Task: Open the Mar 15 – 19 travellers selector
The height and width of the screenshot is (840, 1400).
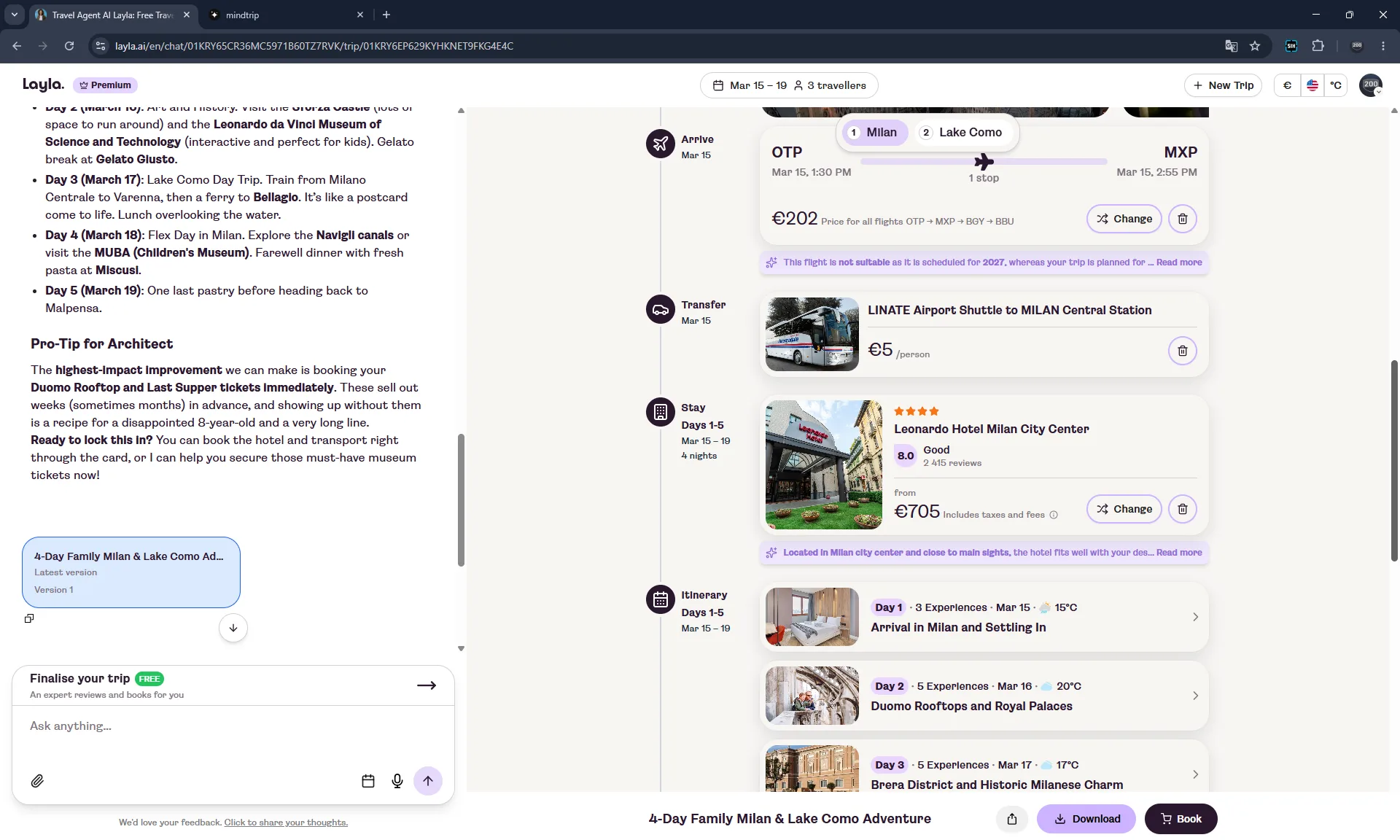Action: 789,85
